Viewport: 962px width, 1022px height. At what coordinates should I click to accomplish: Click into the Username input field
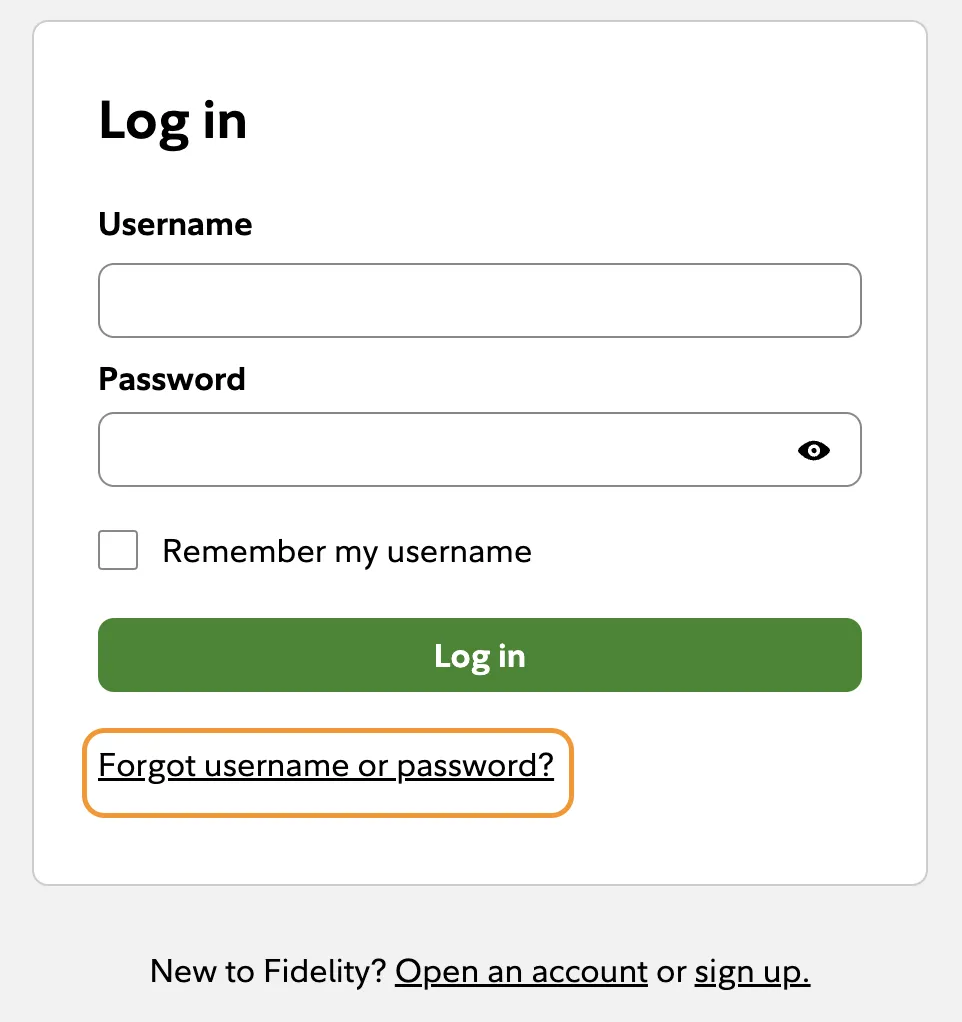(479, 300)
